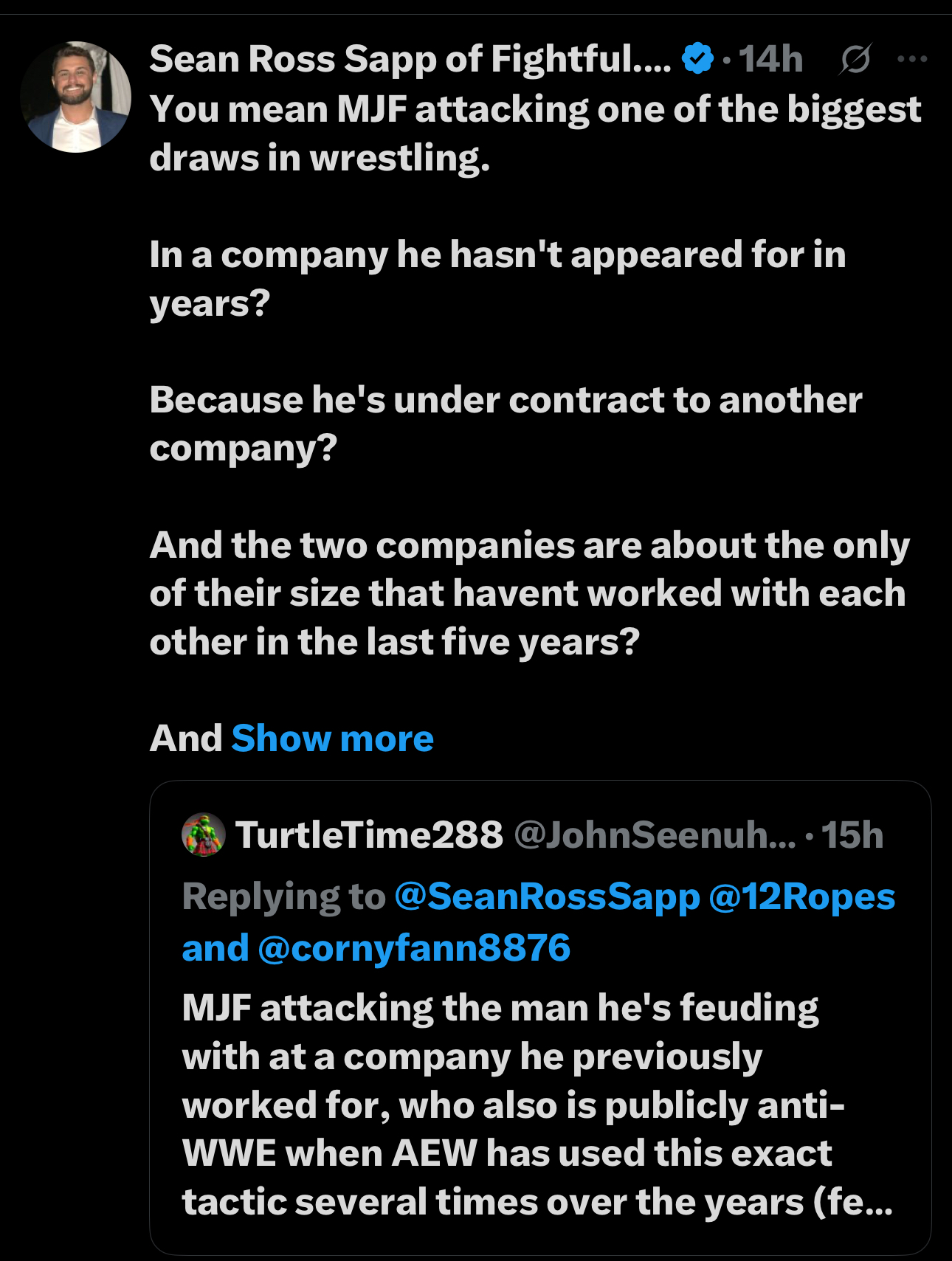
Task: Click the @JohnSeenuh handle
Action: (x=654, y=835)
